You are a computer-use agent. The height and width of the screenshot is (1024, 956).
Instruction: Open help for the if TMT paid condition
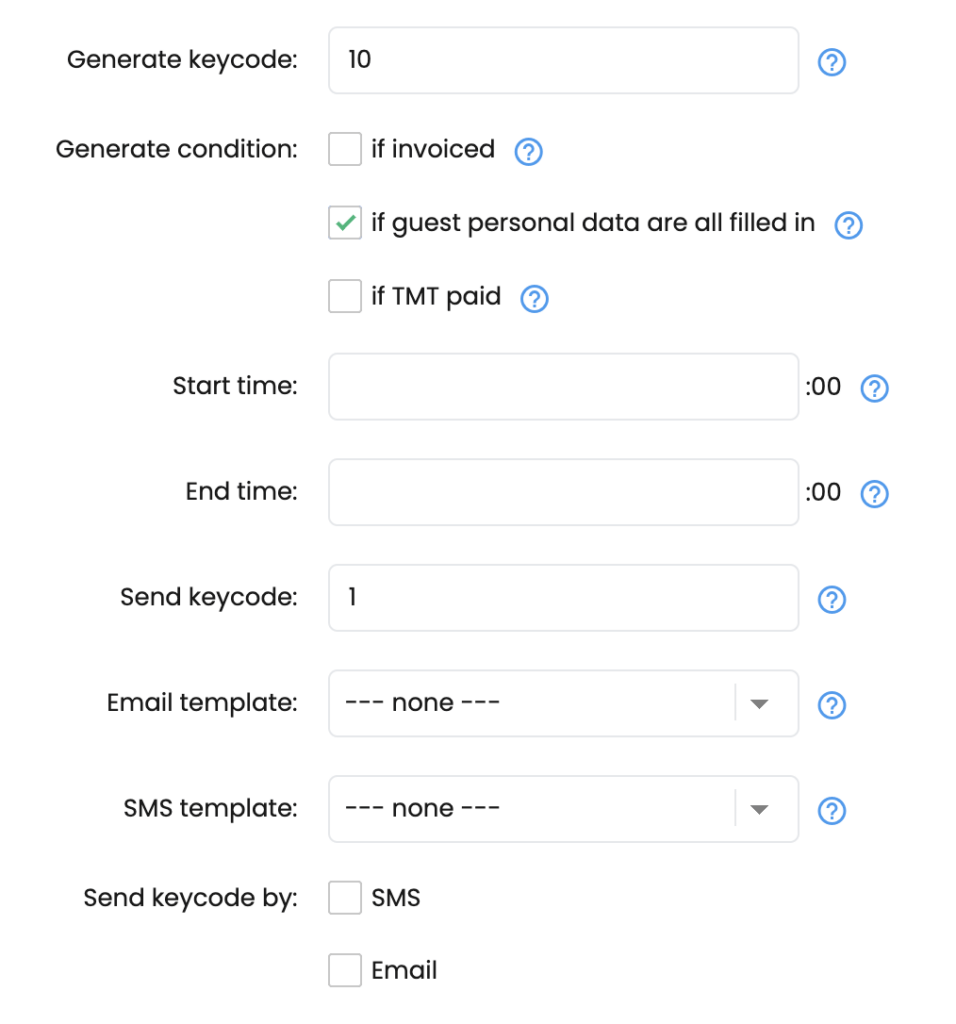click(534, 298)
